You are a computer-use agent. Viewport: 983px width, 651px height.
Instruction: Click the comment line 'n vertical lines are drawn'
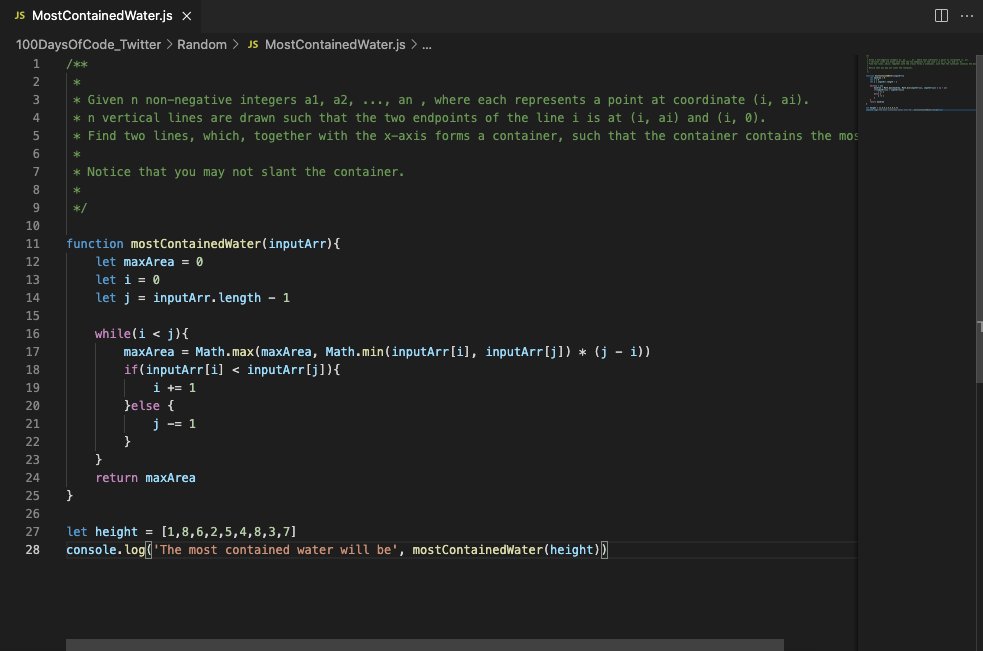pos(419,117)
